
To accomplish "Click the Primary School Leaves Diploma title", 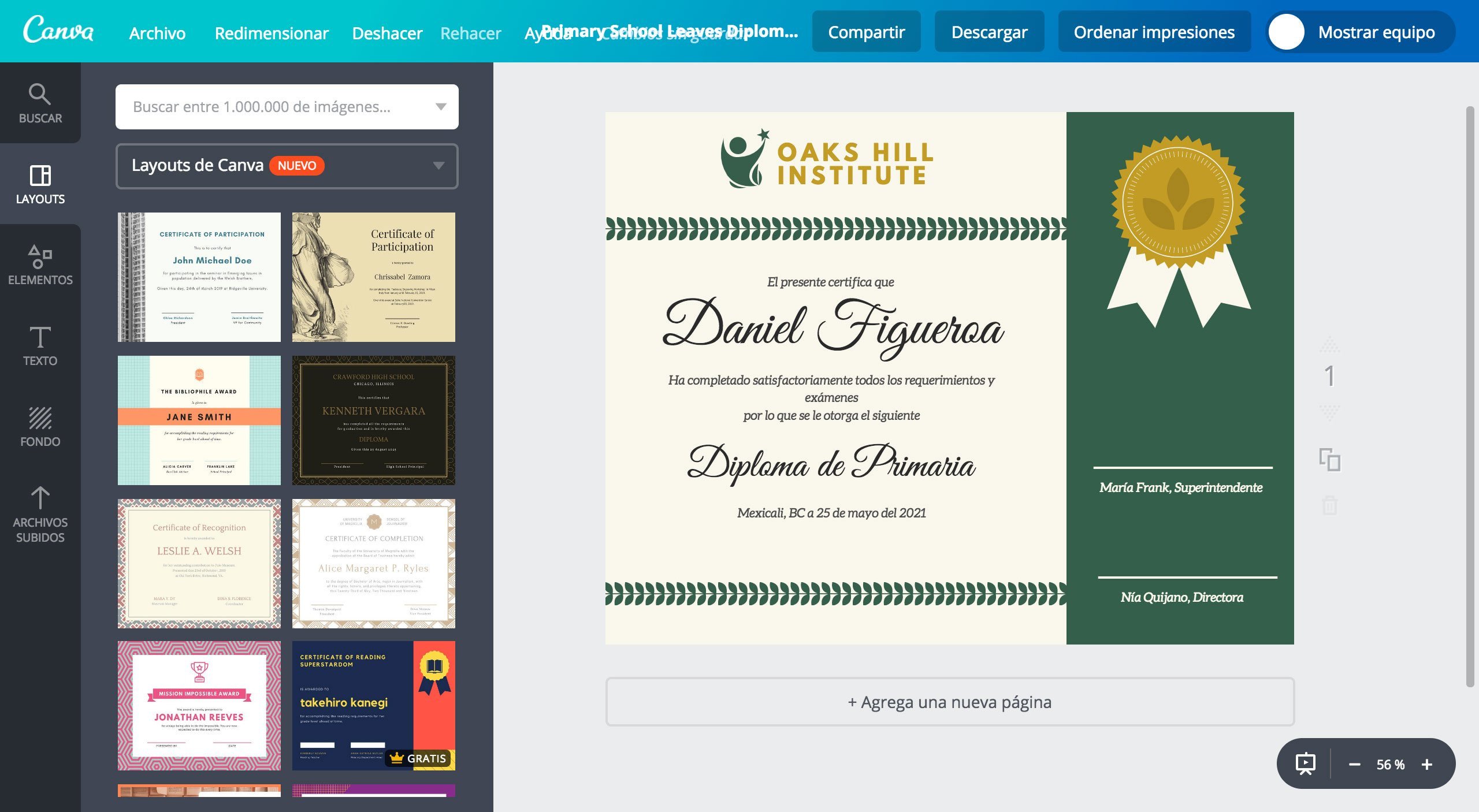I will [670, 31].
